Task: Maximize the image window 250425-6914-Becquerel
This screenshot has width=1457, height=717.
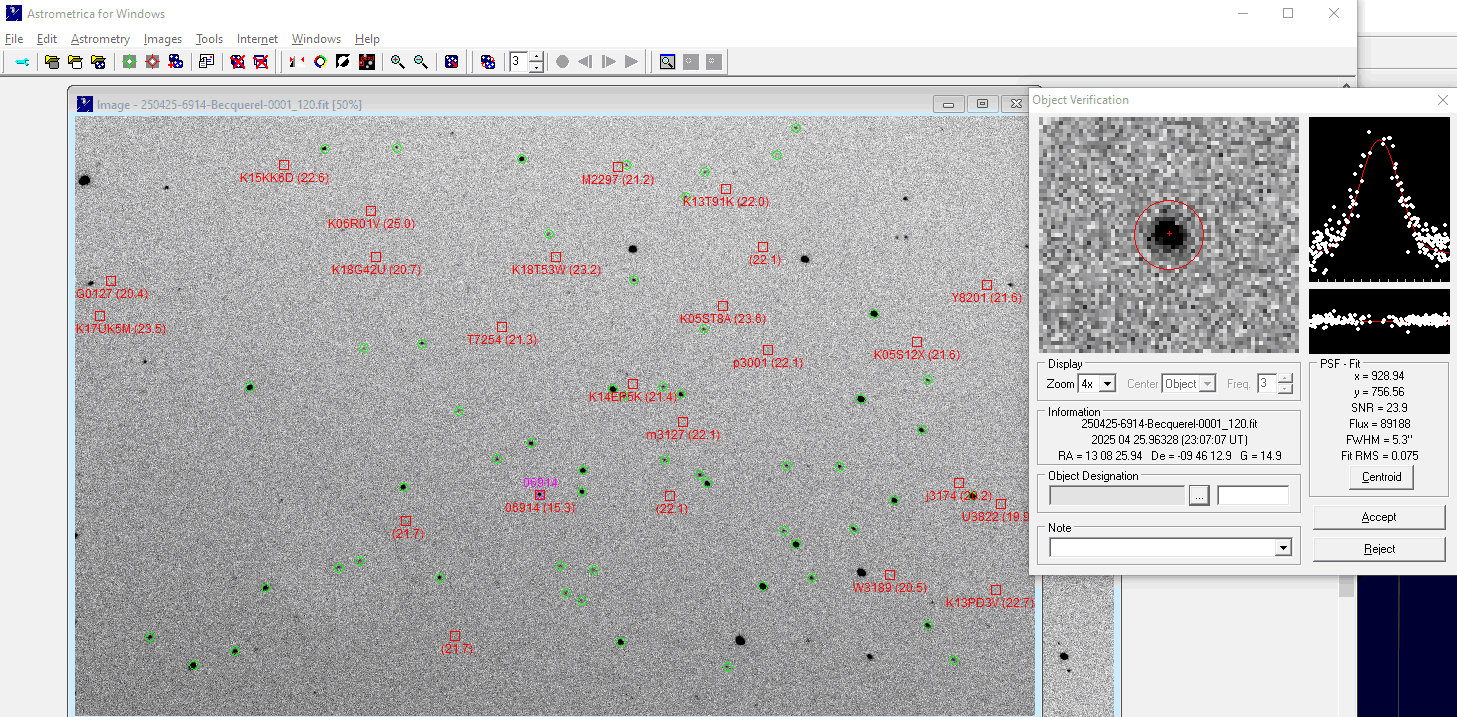Action: (983, 104)
